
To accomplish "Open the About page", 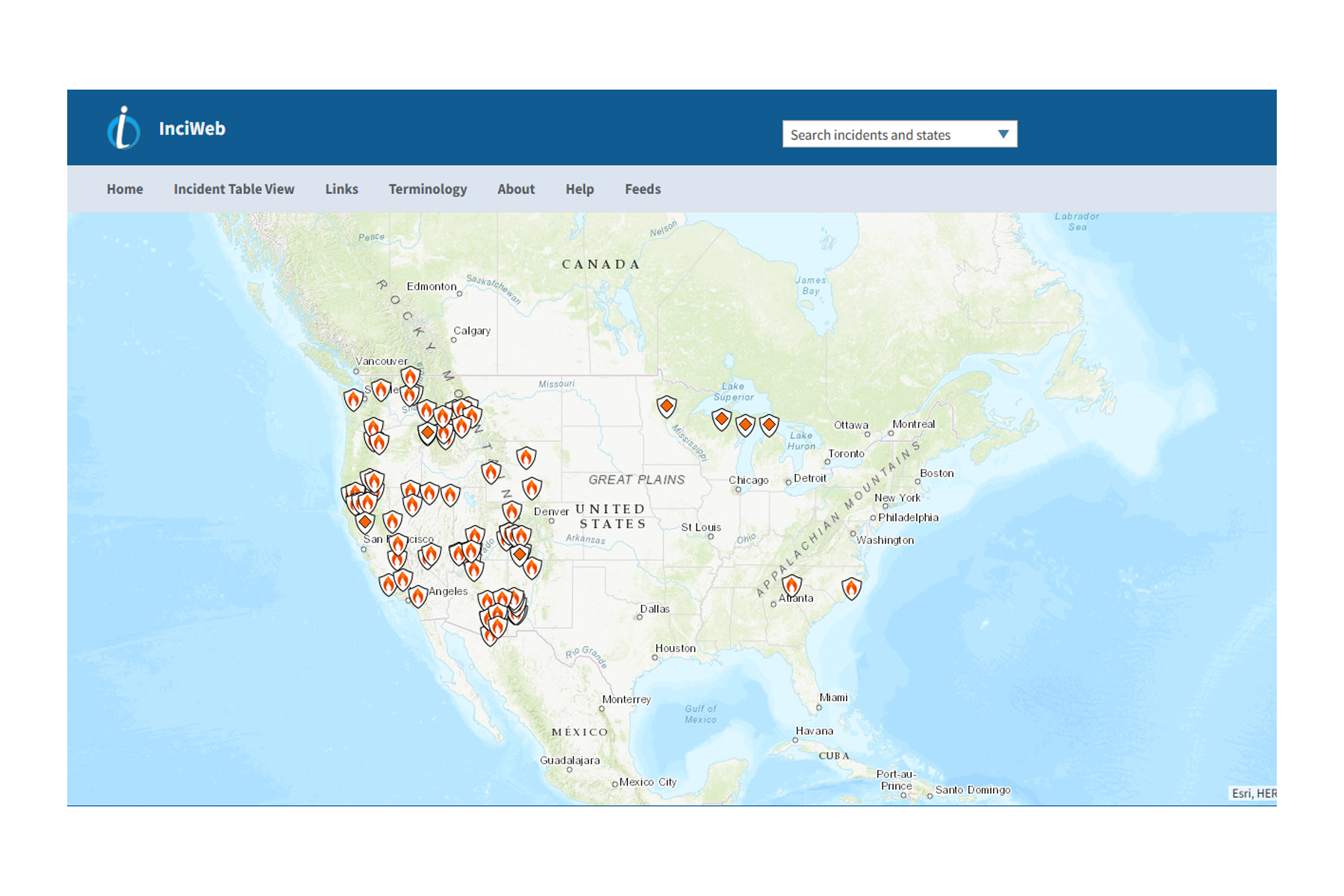I will point(516,189).
